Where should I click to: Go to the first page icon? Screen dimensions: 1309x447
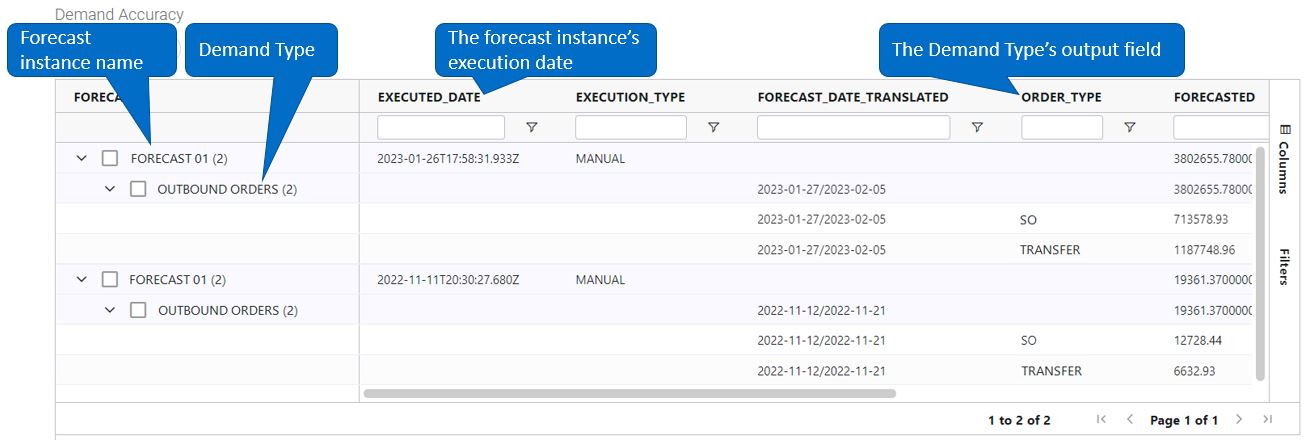tap(1102, 420)
